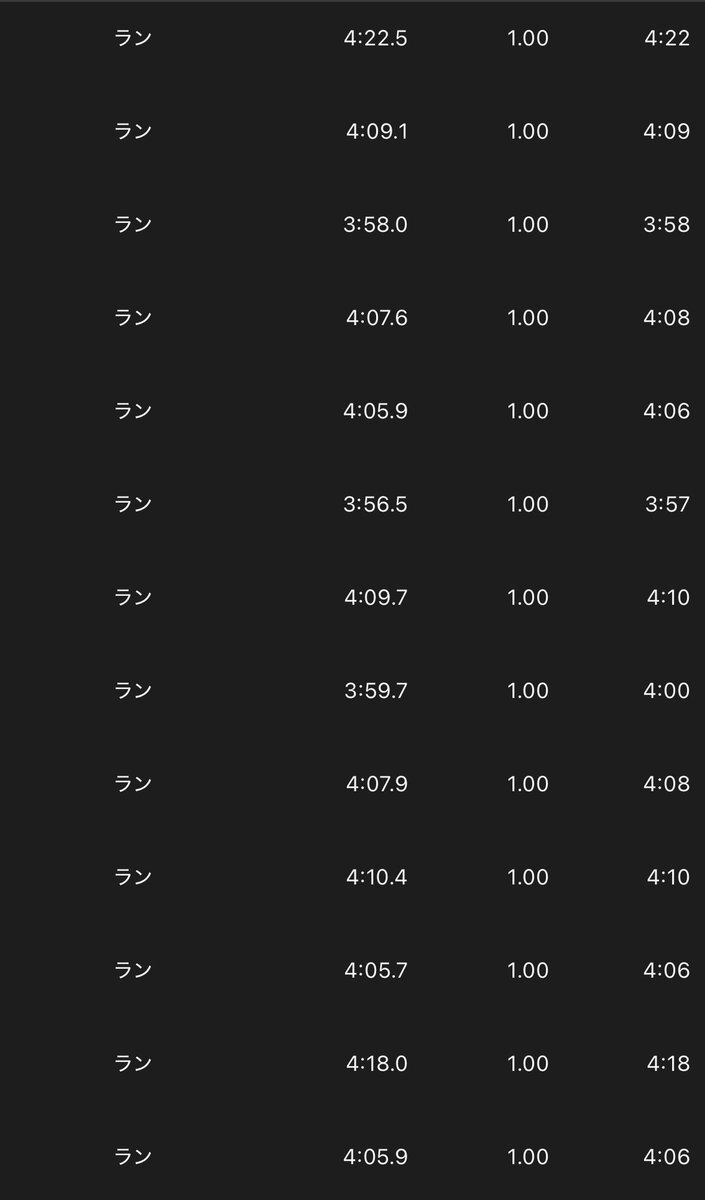This screenshot has height=1200, width=705.
Task: Click the pace value 3:57
Action: [667, 504]
